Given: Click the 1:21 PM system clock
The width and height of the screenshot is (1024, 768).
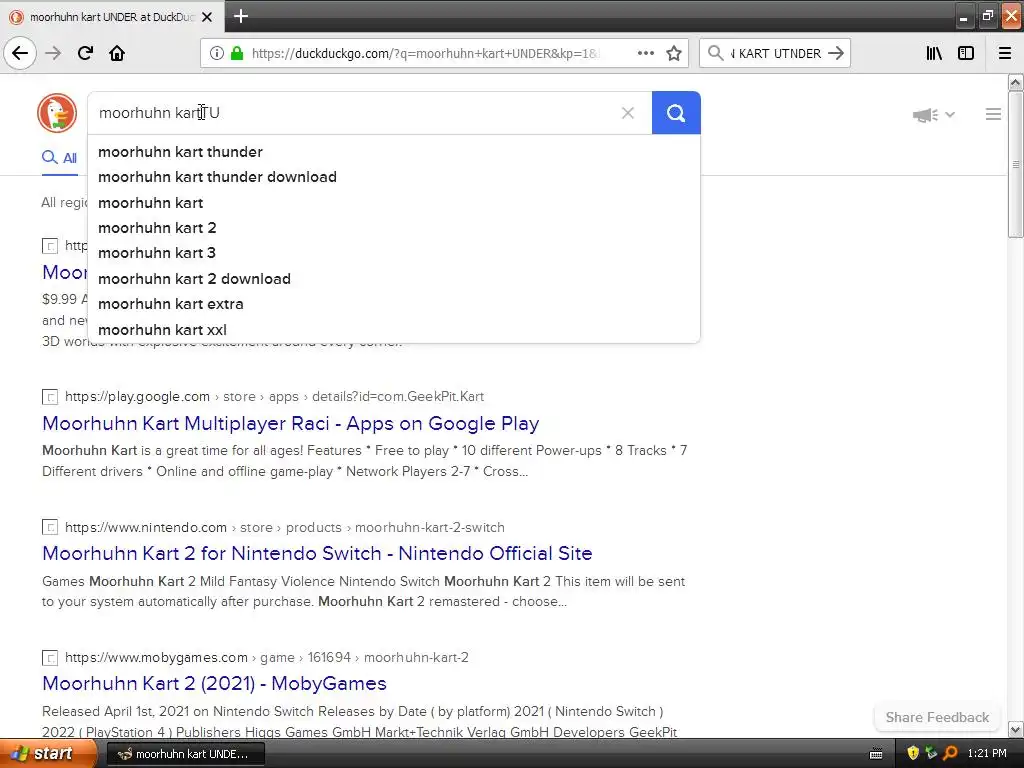Looking at the screenshot, I should point(987,754).
